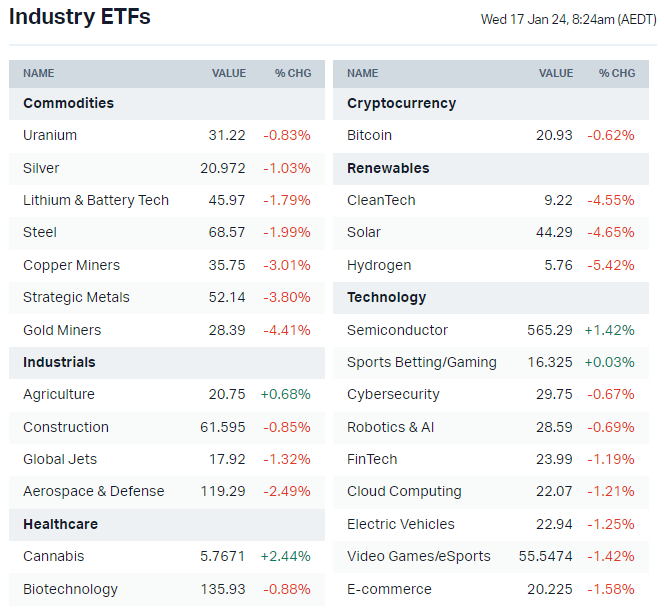
Task: Open the Biotechnology ETF
Action: [x=70, y=589]
